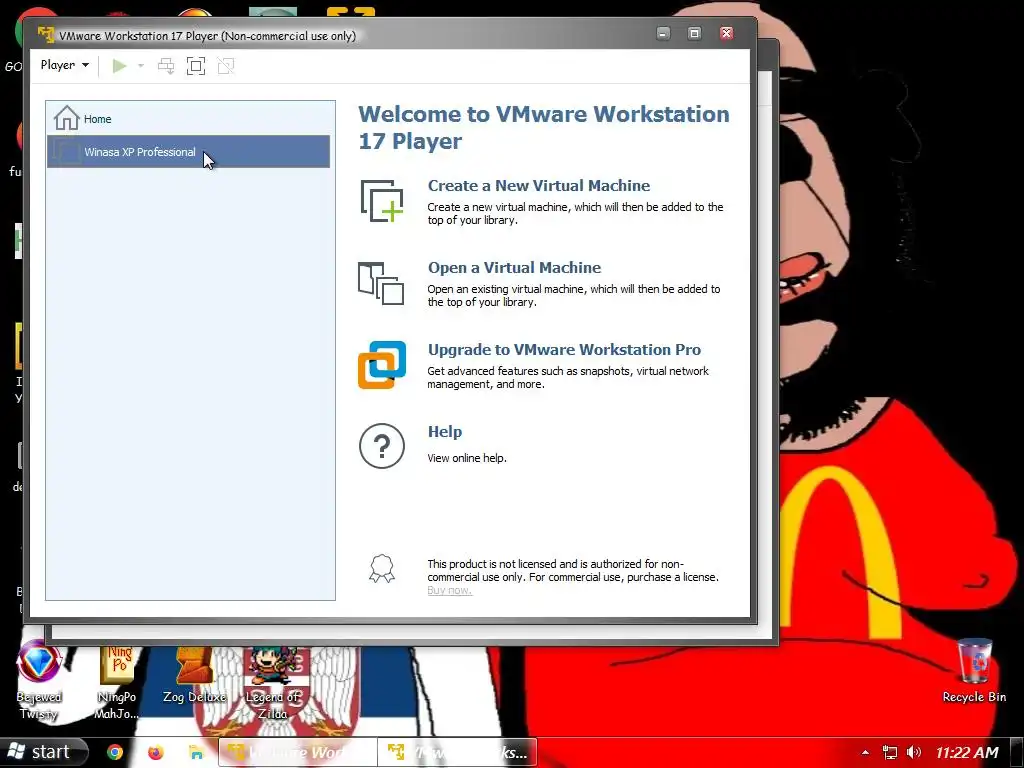Click the new virtual machine plus icon
Viewport: 1024px width, 768px height.
(381, 201)
